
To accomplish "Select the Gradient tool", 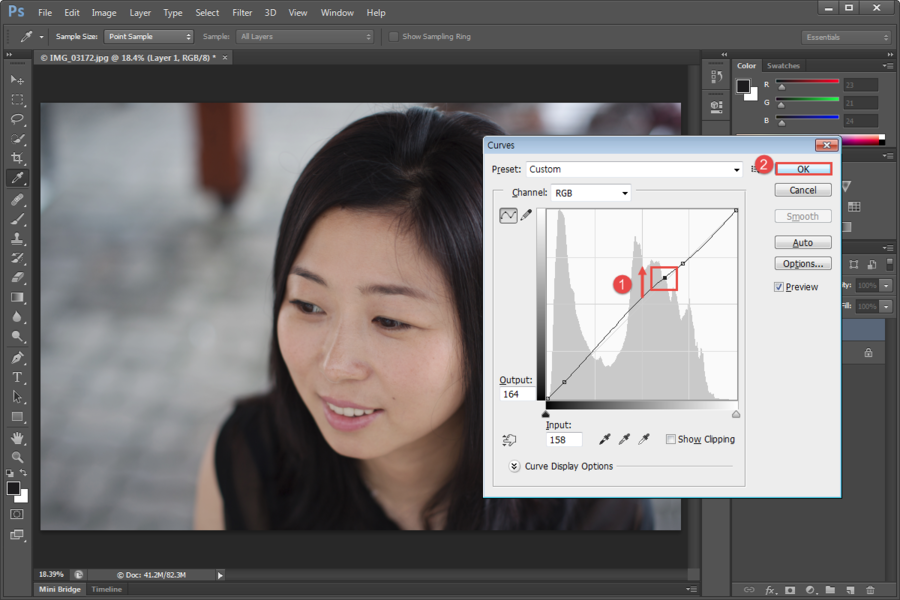I will click(17, 297).
